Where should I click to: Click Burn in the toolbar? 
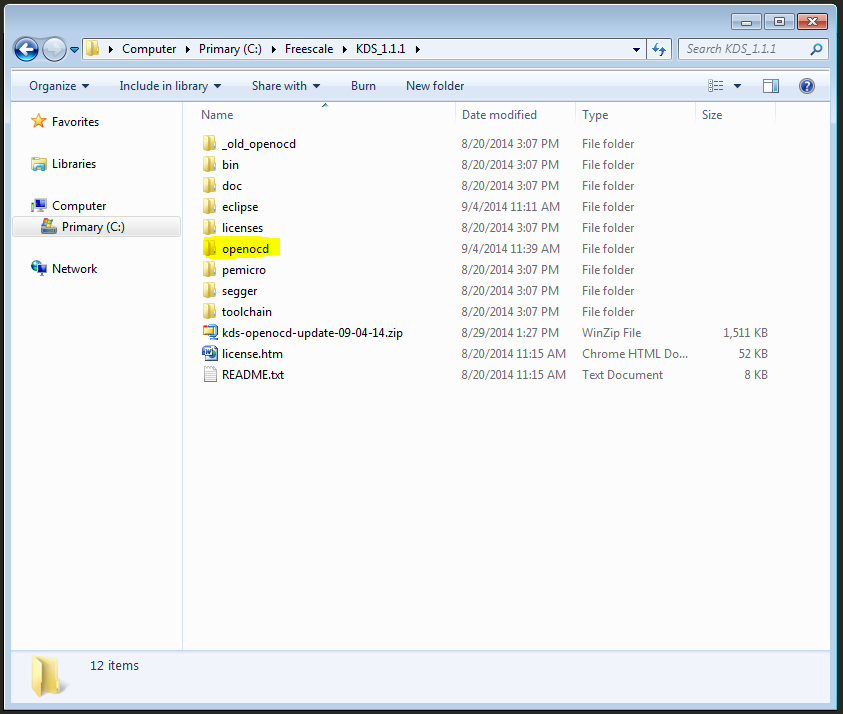point(363,86)
